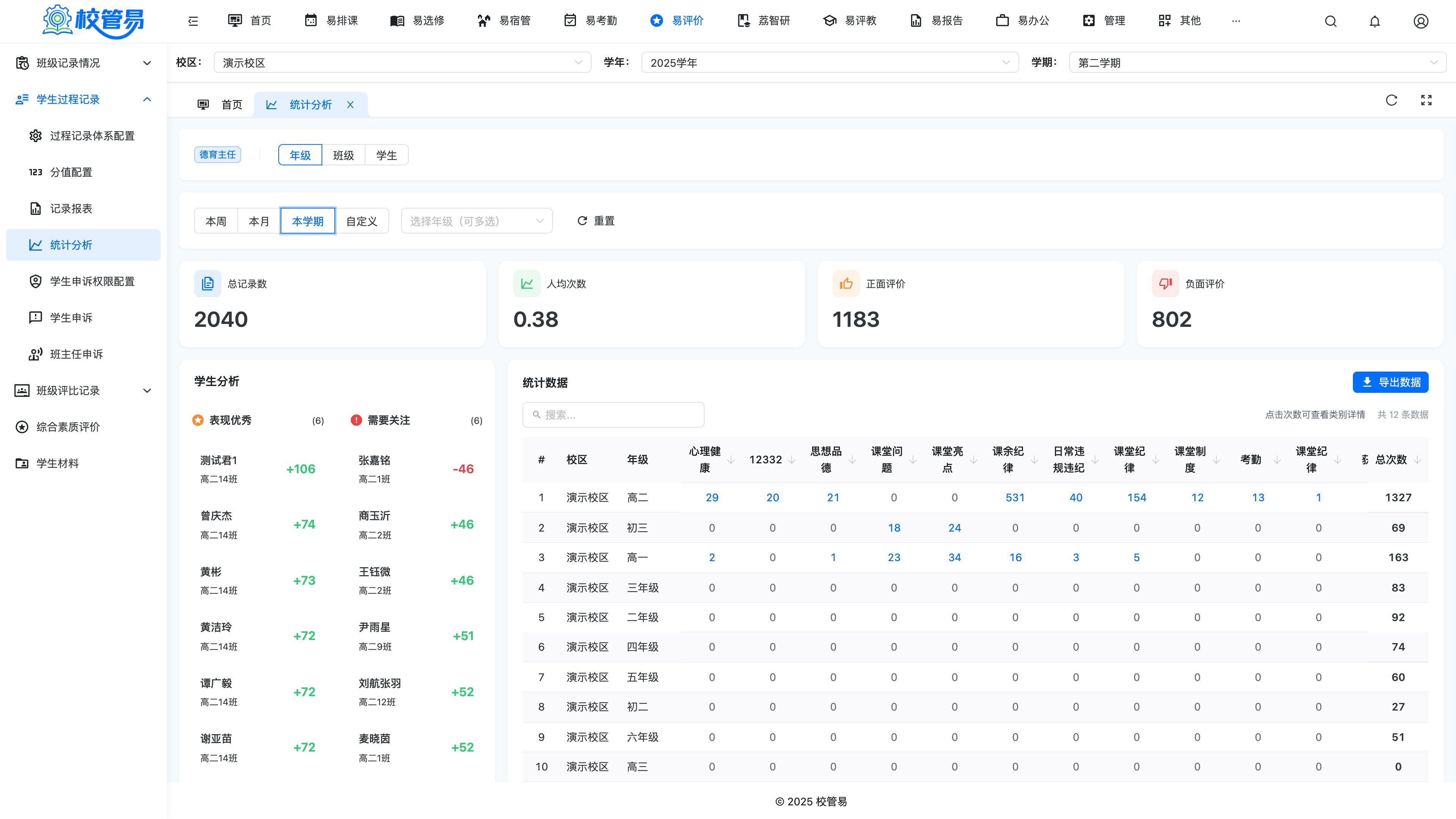Open the user account avatar icon
The width and height of the screenshot is (1456, 819).
[1421, 21]
